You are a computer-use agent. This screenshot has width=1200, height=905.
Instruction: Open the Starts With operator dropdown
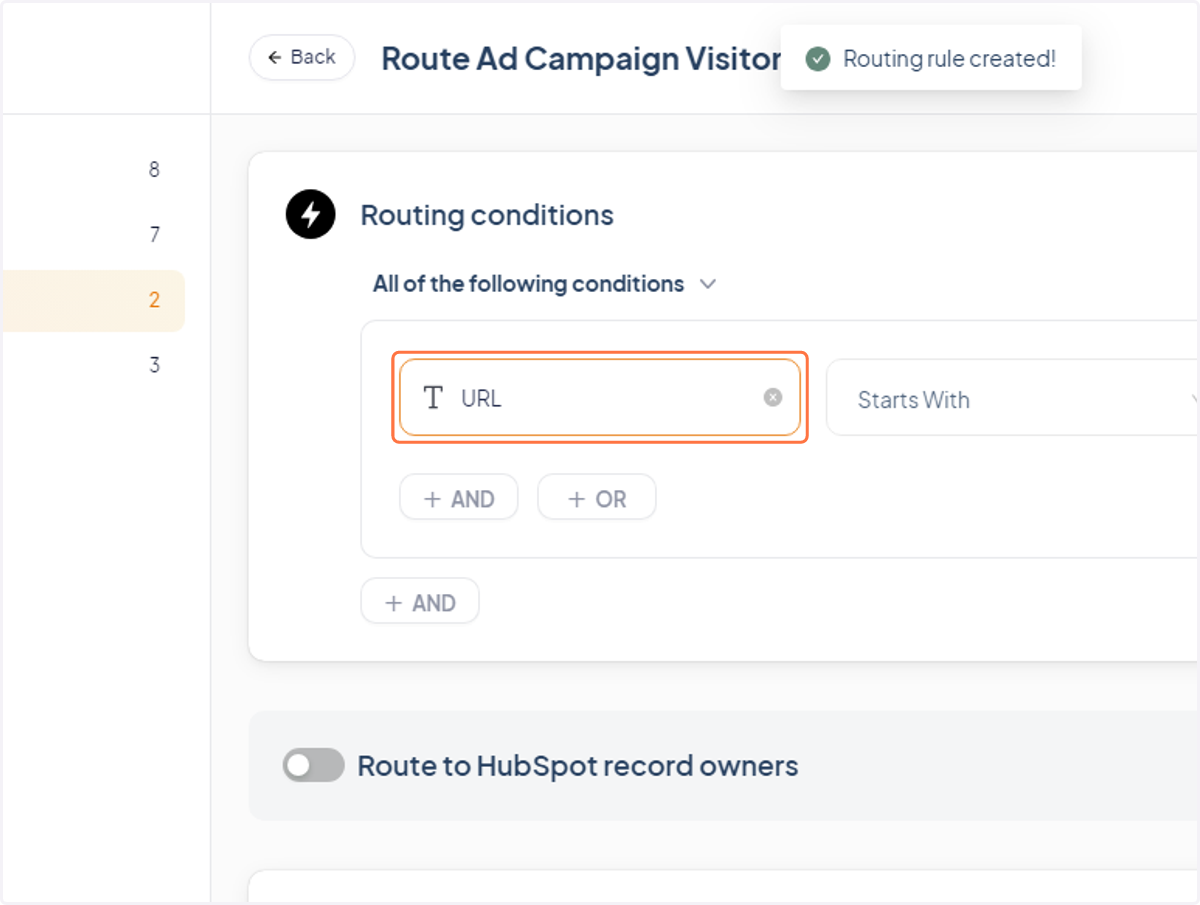tap(1013, 398)
